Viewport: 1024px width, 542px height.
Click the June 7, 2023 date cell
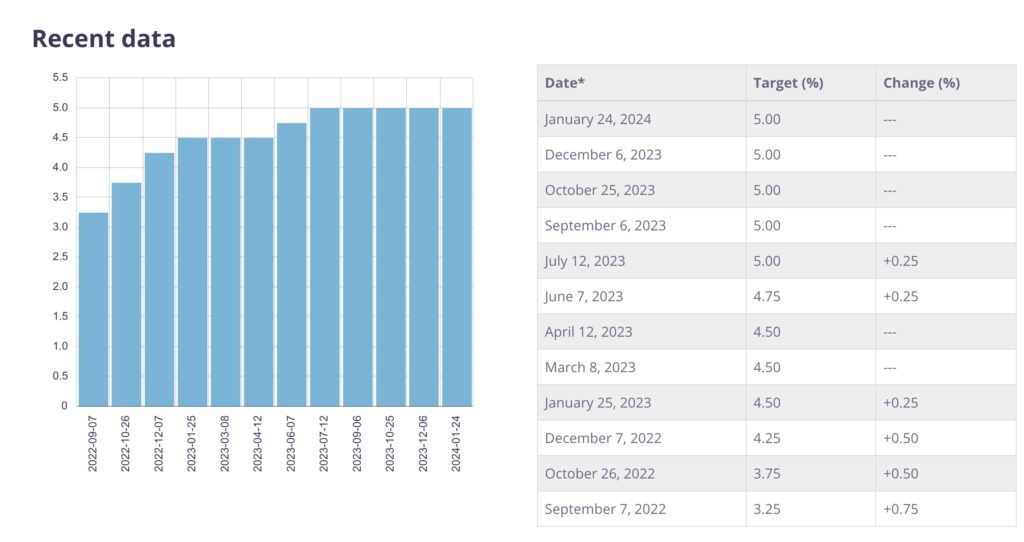coord(584,296)
